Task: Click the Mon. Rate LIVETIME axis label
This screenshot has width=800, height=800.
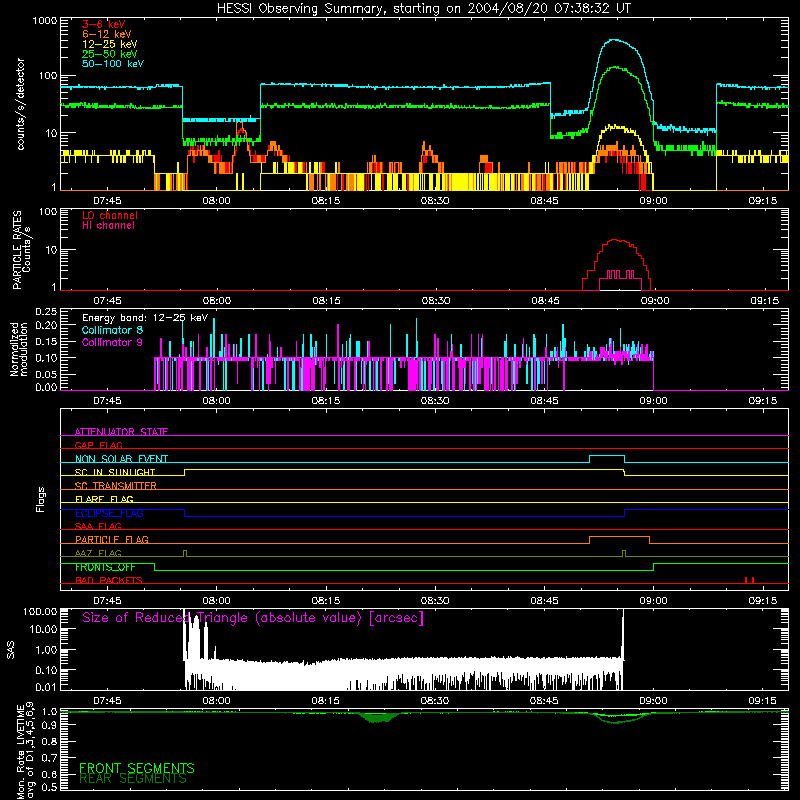Action: coord(25,751)
